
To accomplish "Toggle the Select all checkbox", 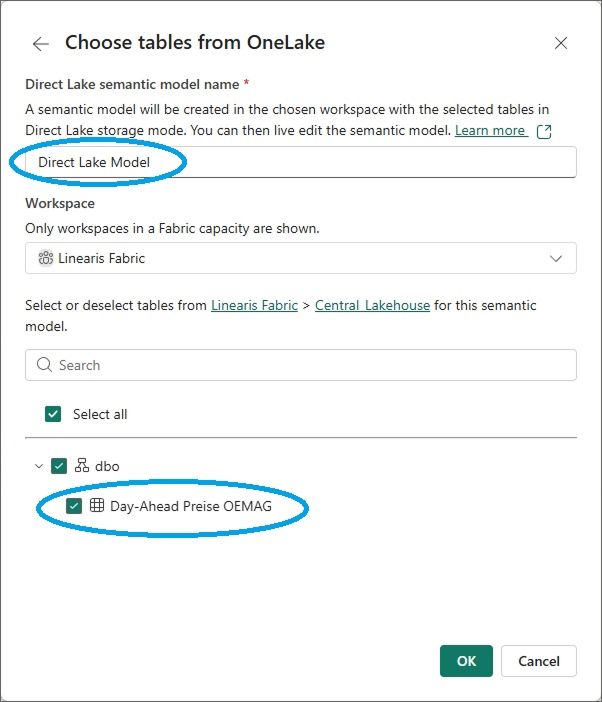I will 53,414.
